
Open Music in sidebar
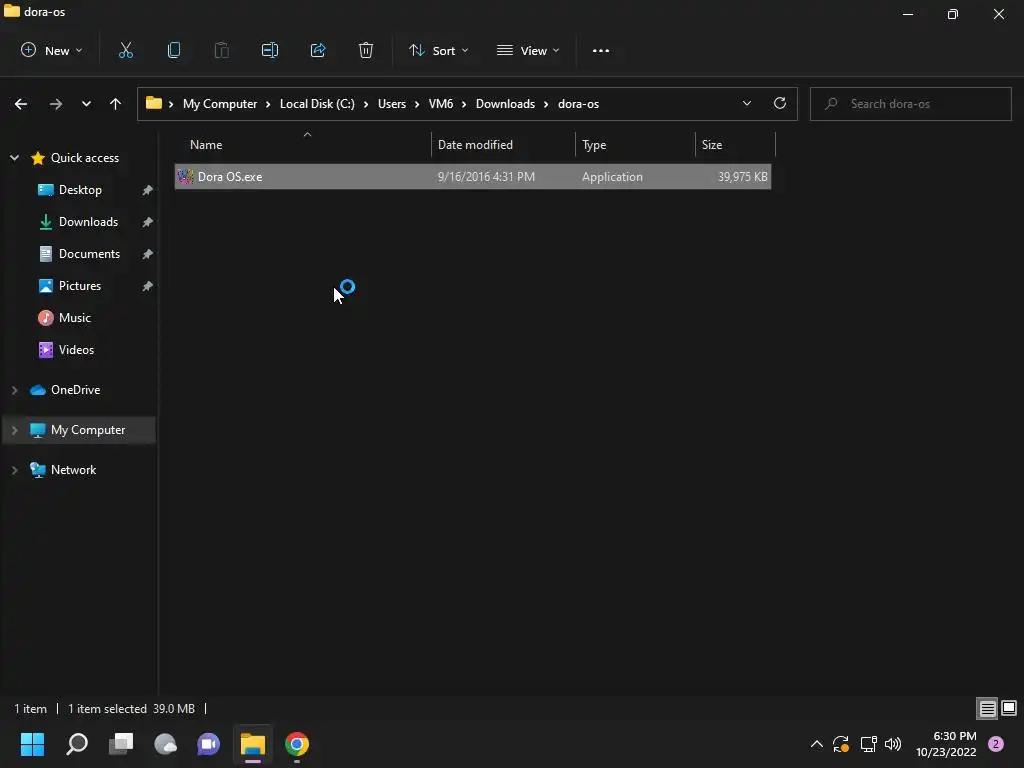(74, 318)
